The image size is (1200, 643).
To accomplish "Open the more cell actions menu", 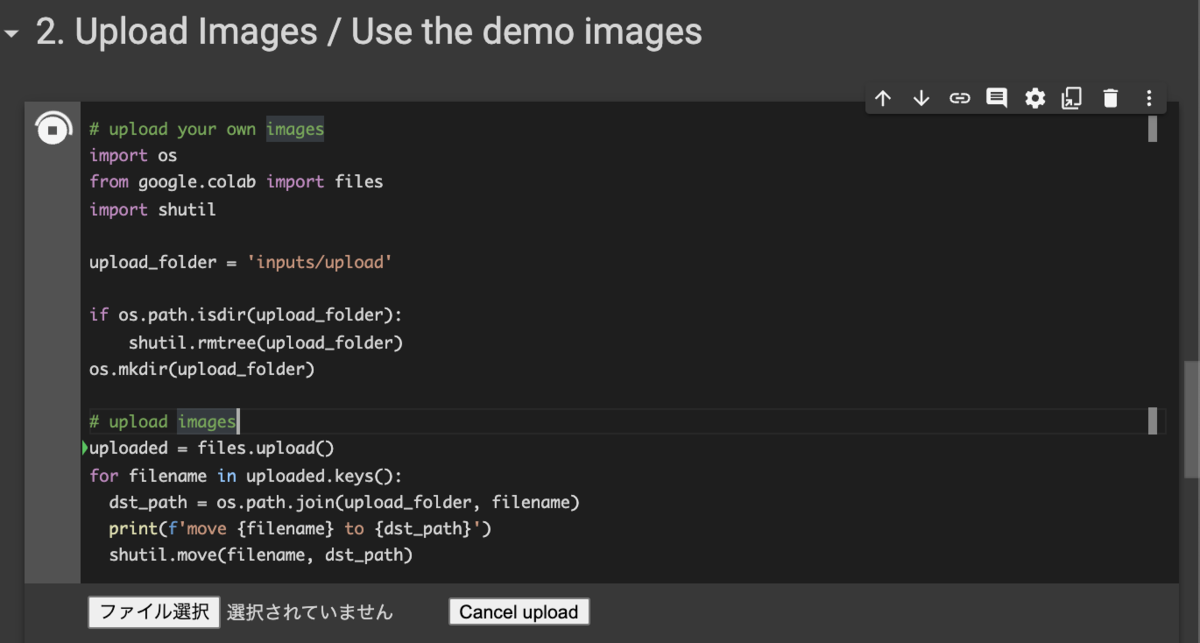I will [x=1148, y=98].
